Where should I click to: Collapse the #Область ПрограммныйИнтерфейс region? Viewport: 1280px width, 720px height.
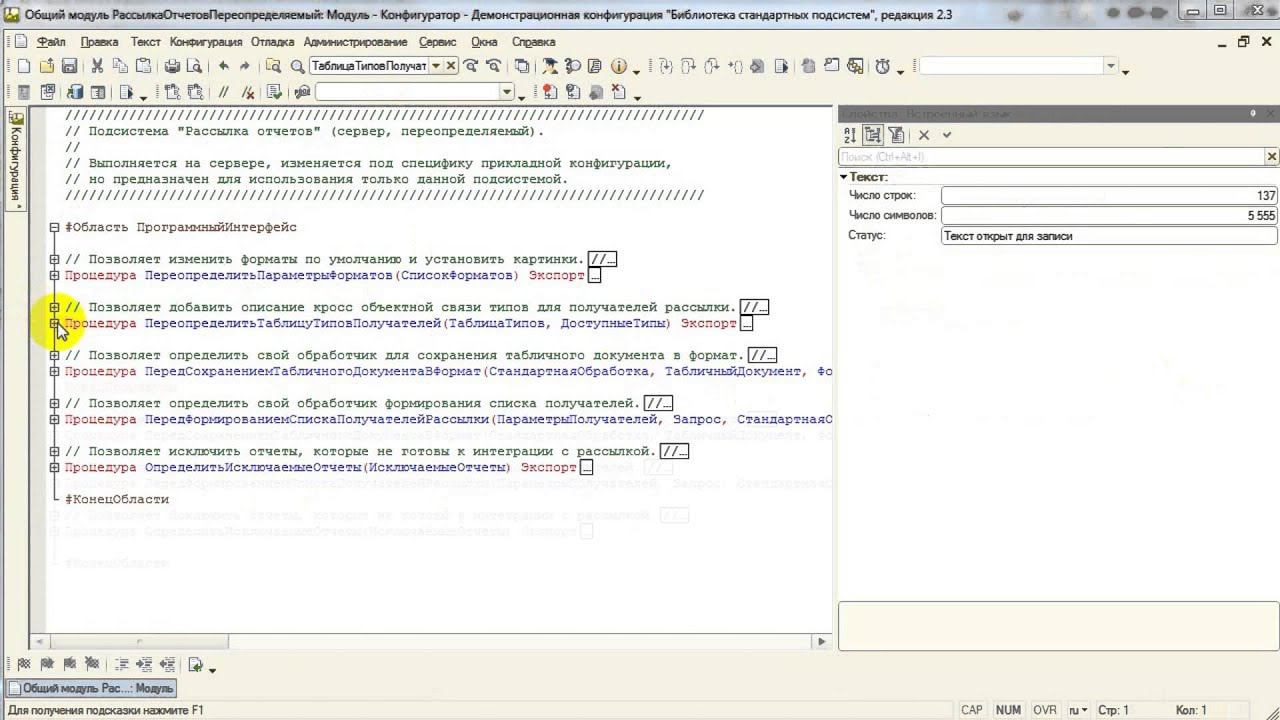click(55, 227)
